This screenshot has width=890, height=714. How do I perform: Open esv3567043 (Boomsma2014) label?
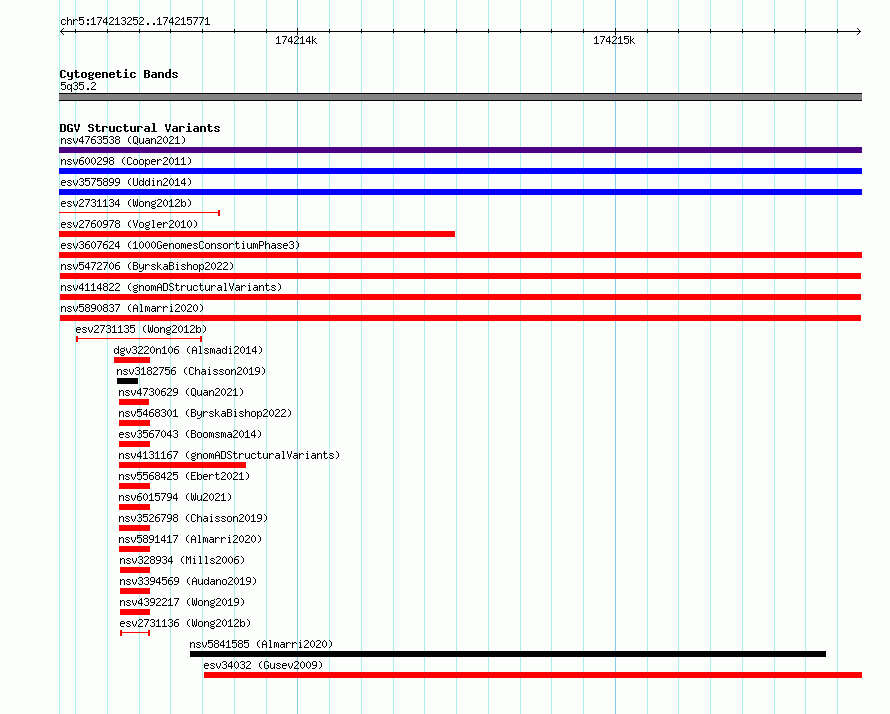190,434
